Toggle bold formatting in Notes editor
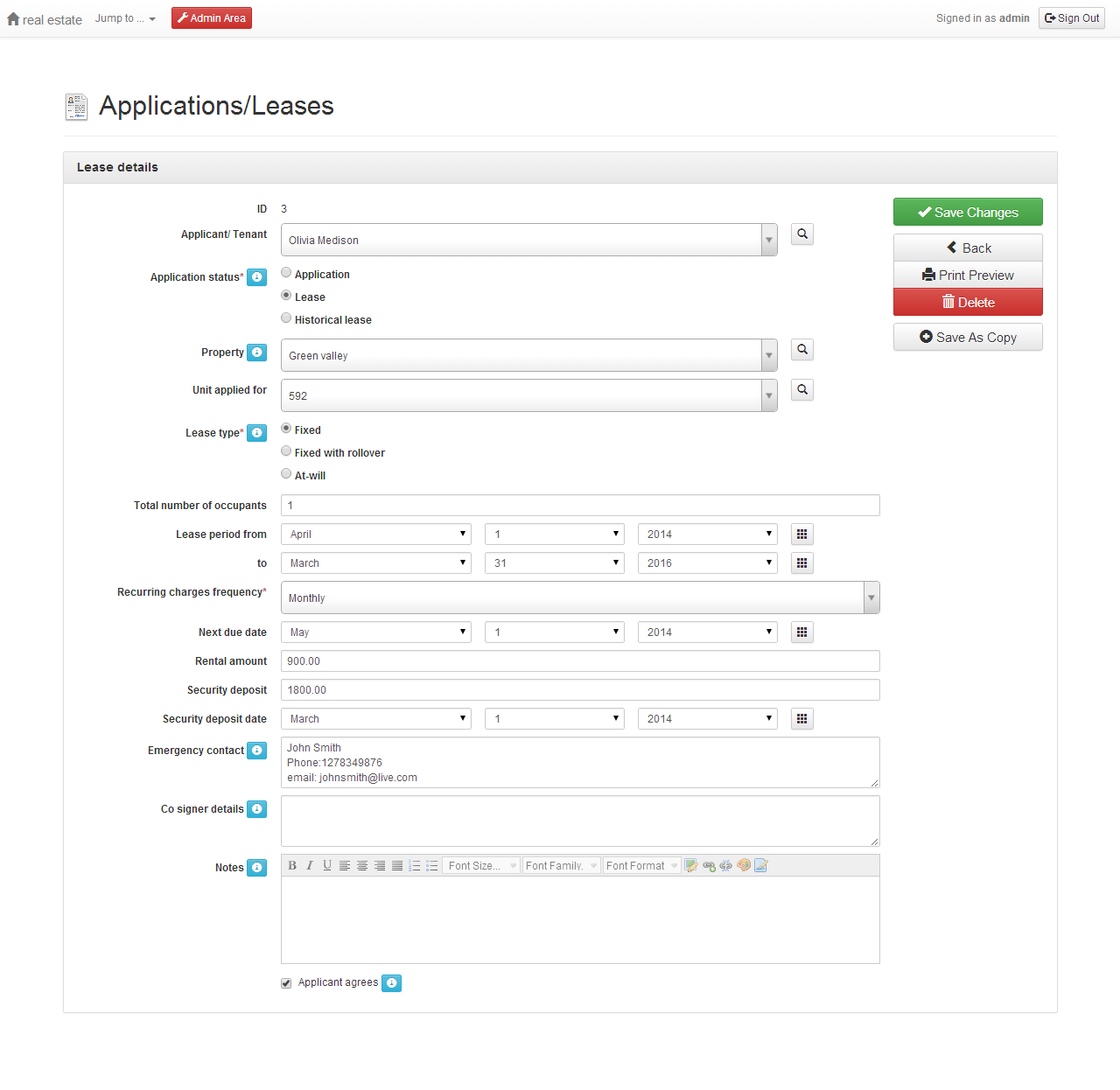This screenshot has height=1090, width=1120. click(292, 866)
